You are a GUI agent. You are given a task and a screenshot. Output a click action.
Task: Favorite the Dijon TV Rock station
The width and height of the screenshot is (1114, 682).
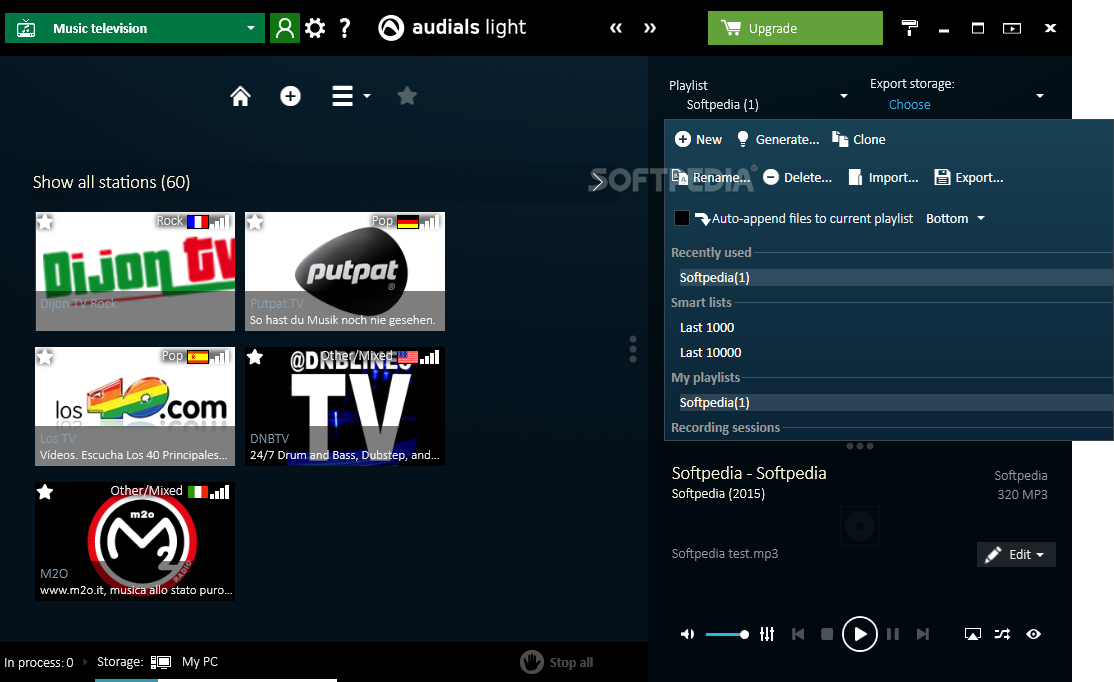(45, 222)
